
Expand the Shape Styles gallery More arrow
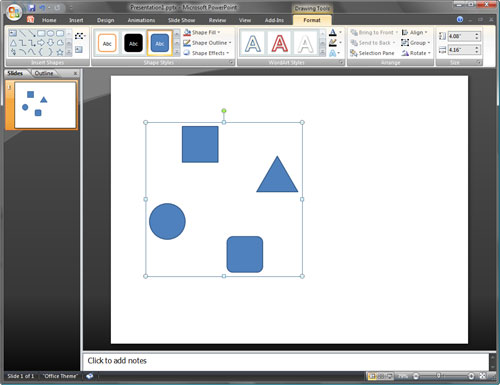click(177, 52)
